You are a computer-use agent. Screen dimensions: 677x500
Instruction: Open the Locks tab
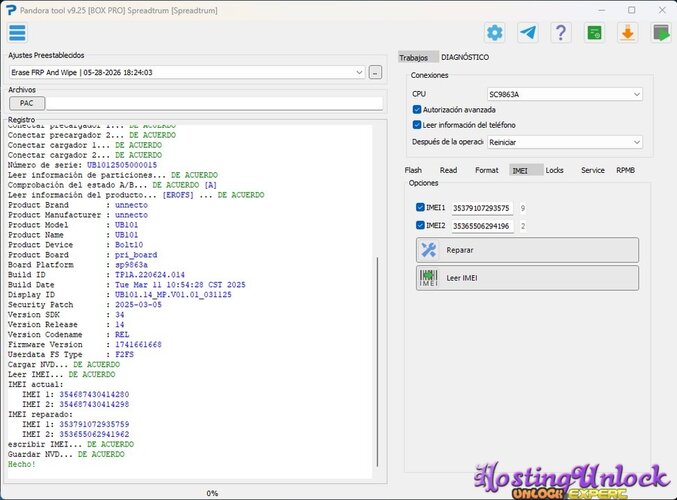[554, 170]
